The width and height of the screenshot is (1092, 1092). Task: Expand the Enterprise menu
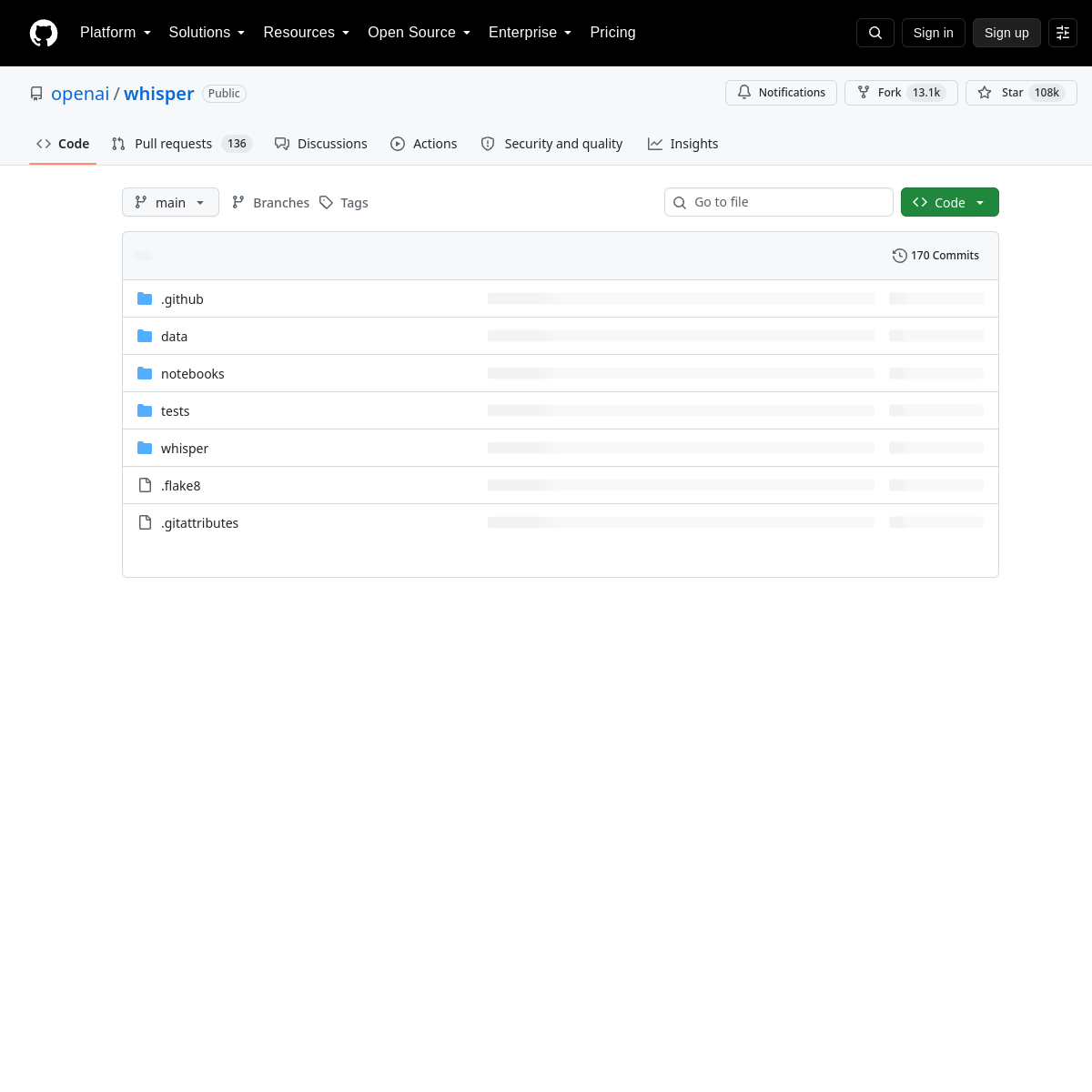click(x=531, y=33)
